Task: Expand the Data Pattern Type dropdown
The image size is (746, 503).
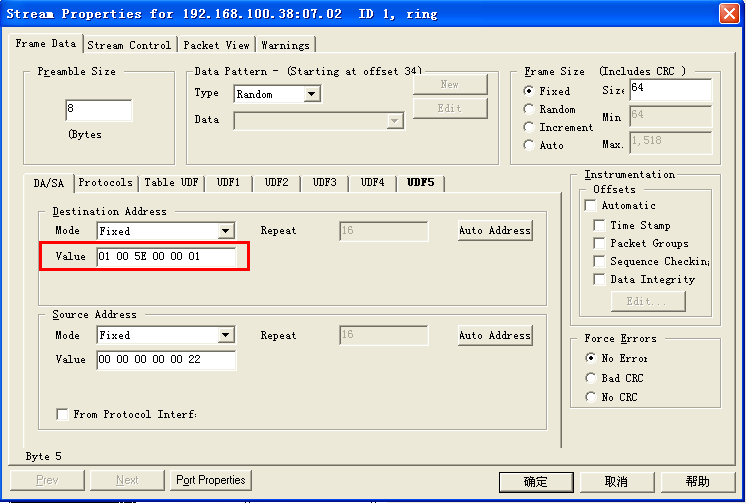Action: pos(312,94)
